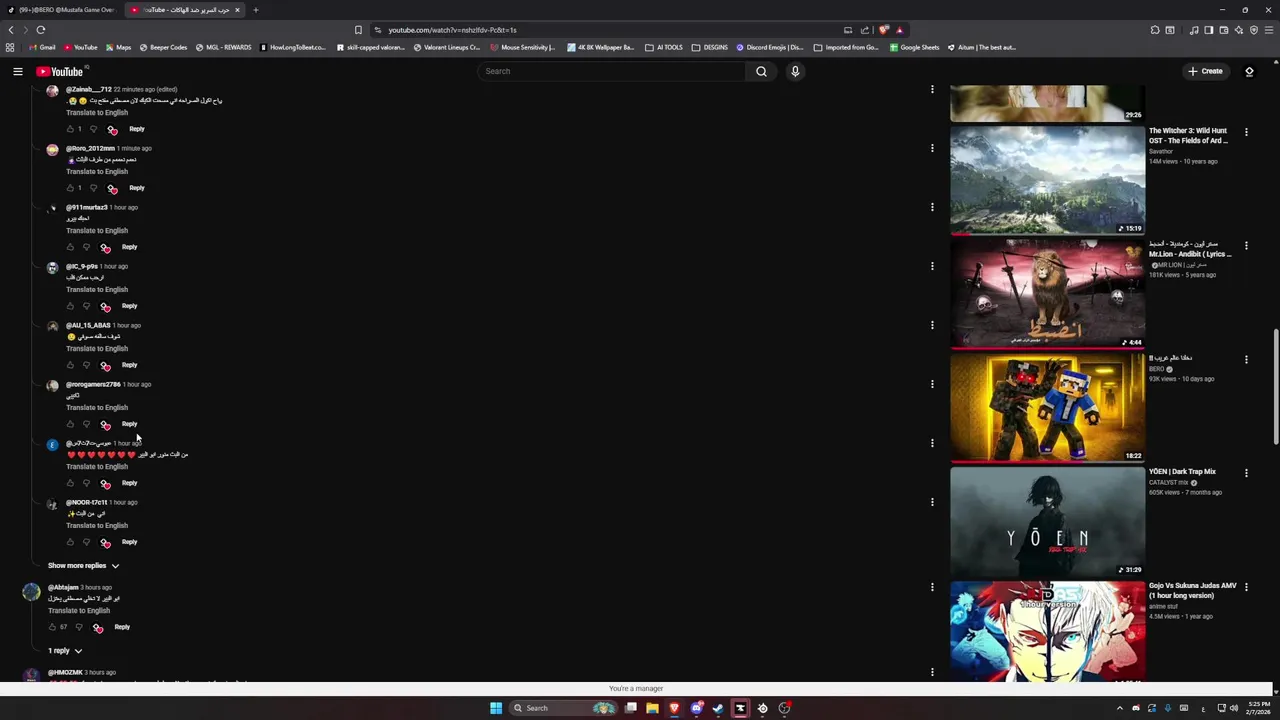Dislike the comment by @Roro_2012mm
This screenshot has width=1280, height=720.
94,188
